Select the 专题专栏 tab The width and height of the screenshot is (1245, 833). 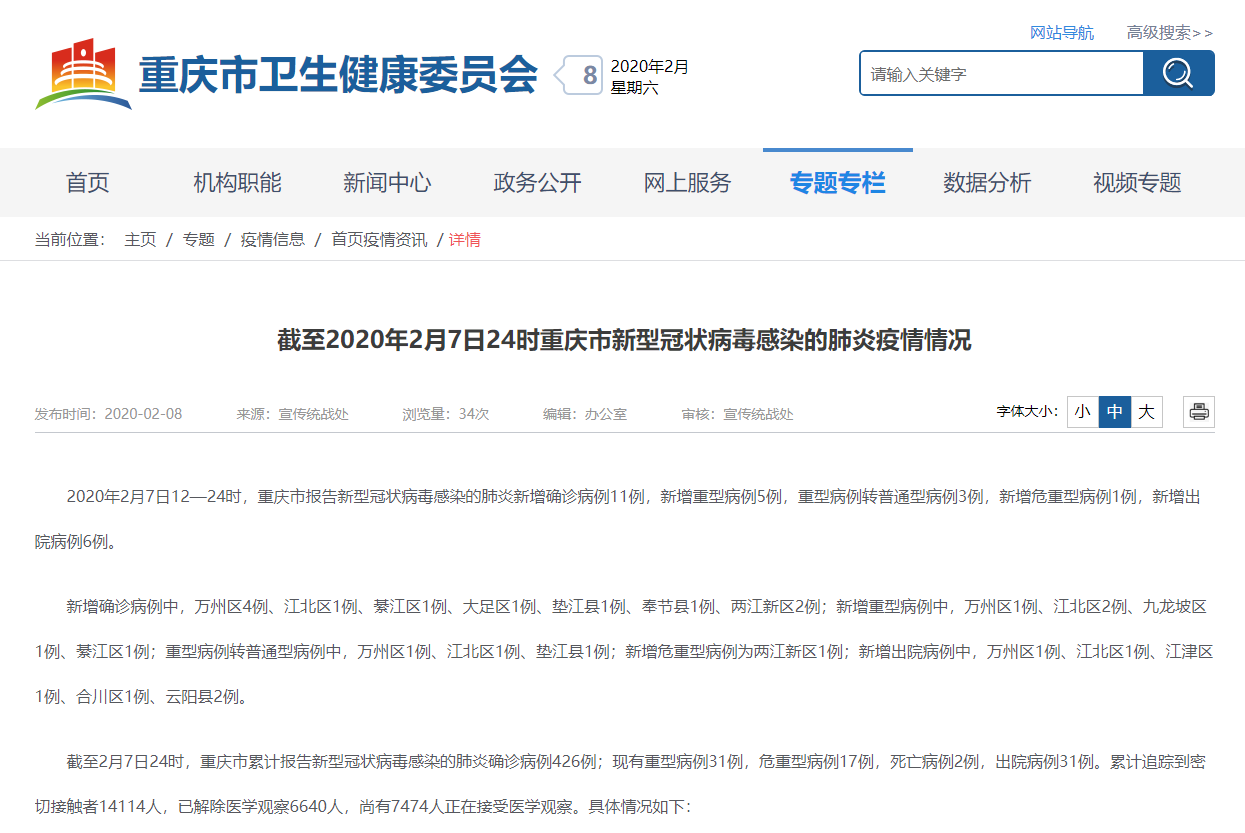coord(837,183)
